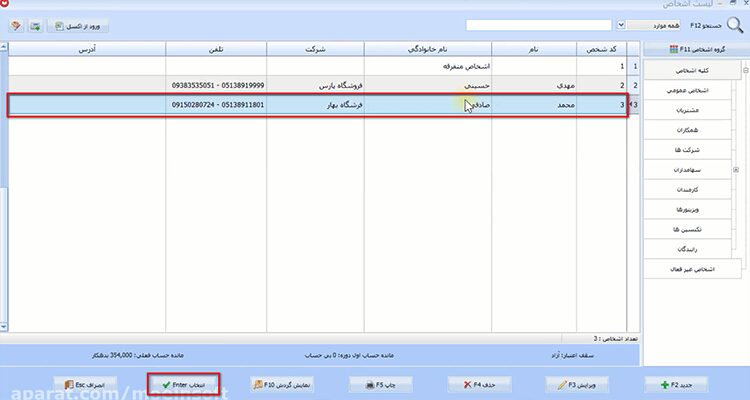Screen dimensions: 750x400
Task: Expand the سهامداران tree node
Action: (736, 170)
